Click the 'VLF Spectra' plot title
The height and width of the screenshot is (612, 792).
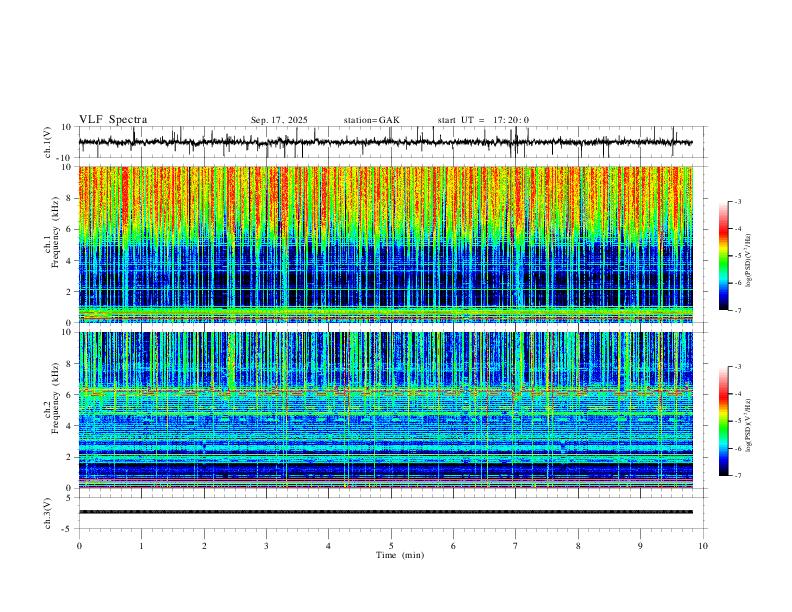point(113,120)
